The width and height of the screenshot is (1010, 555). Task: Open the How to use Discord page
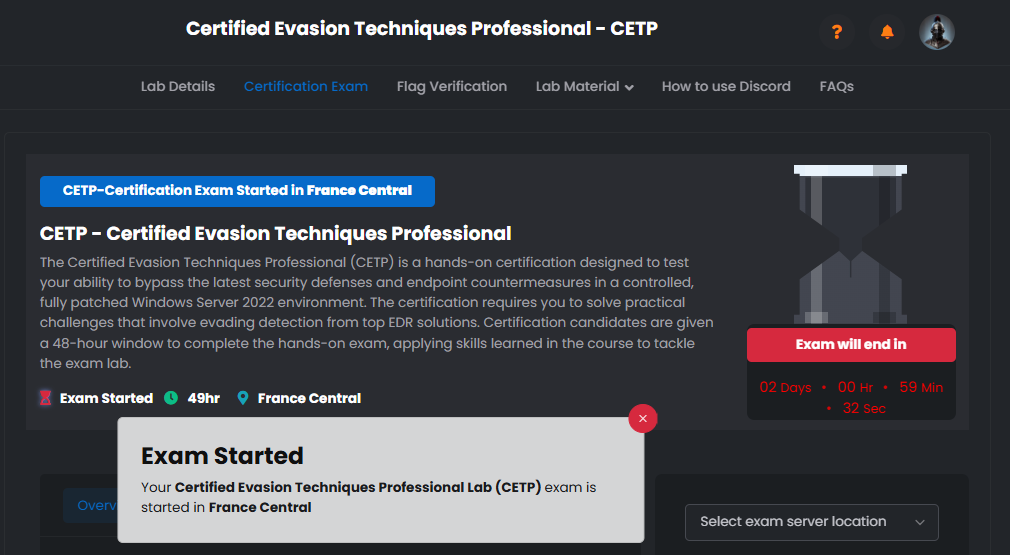[726, 87]
